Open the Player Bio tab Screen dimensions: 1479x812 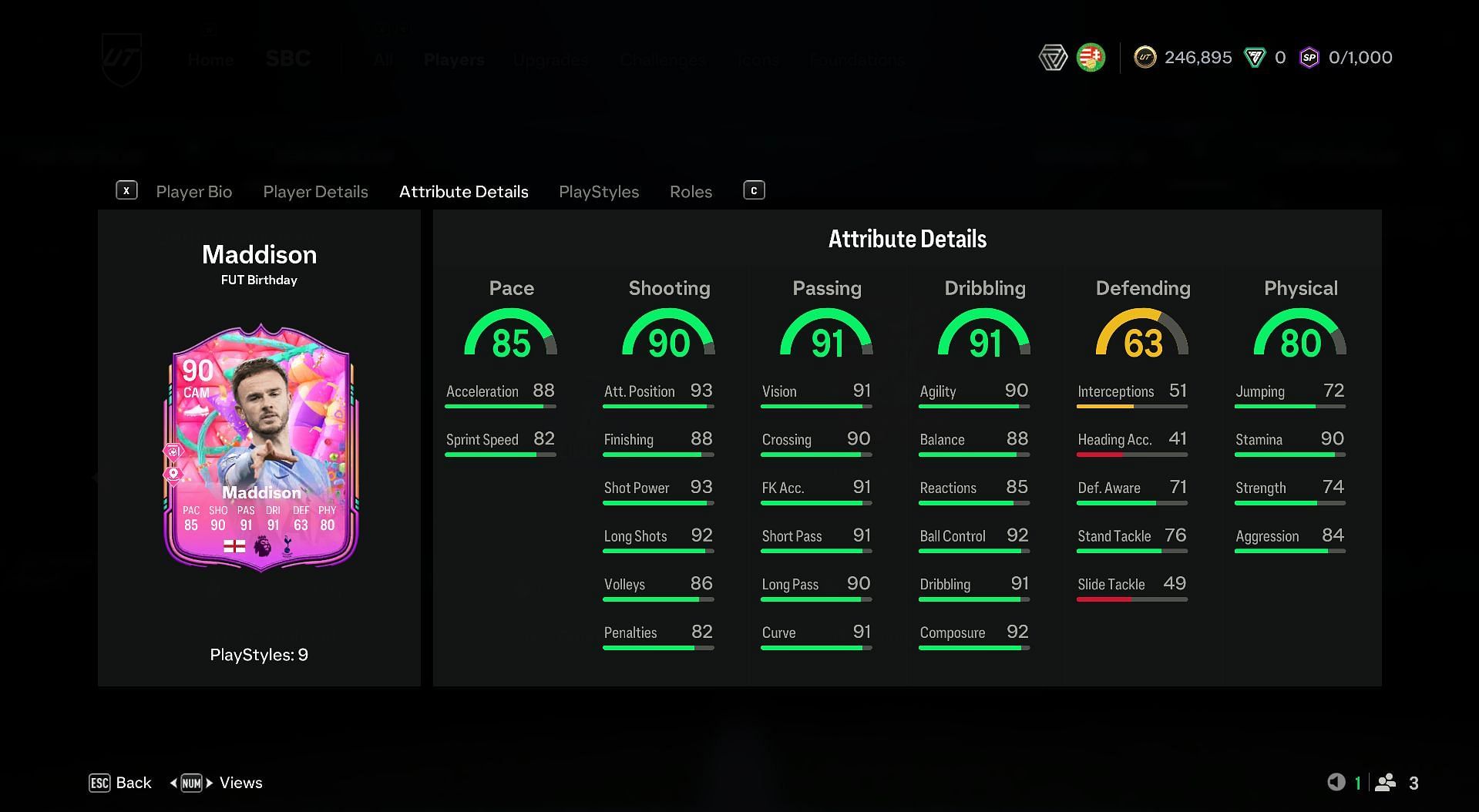pos(194,192)
